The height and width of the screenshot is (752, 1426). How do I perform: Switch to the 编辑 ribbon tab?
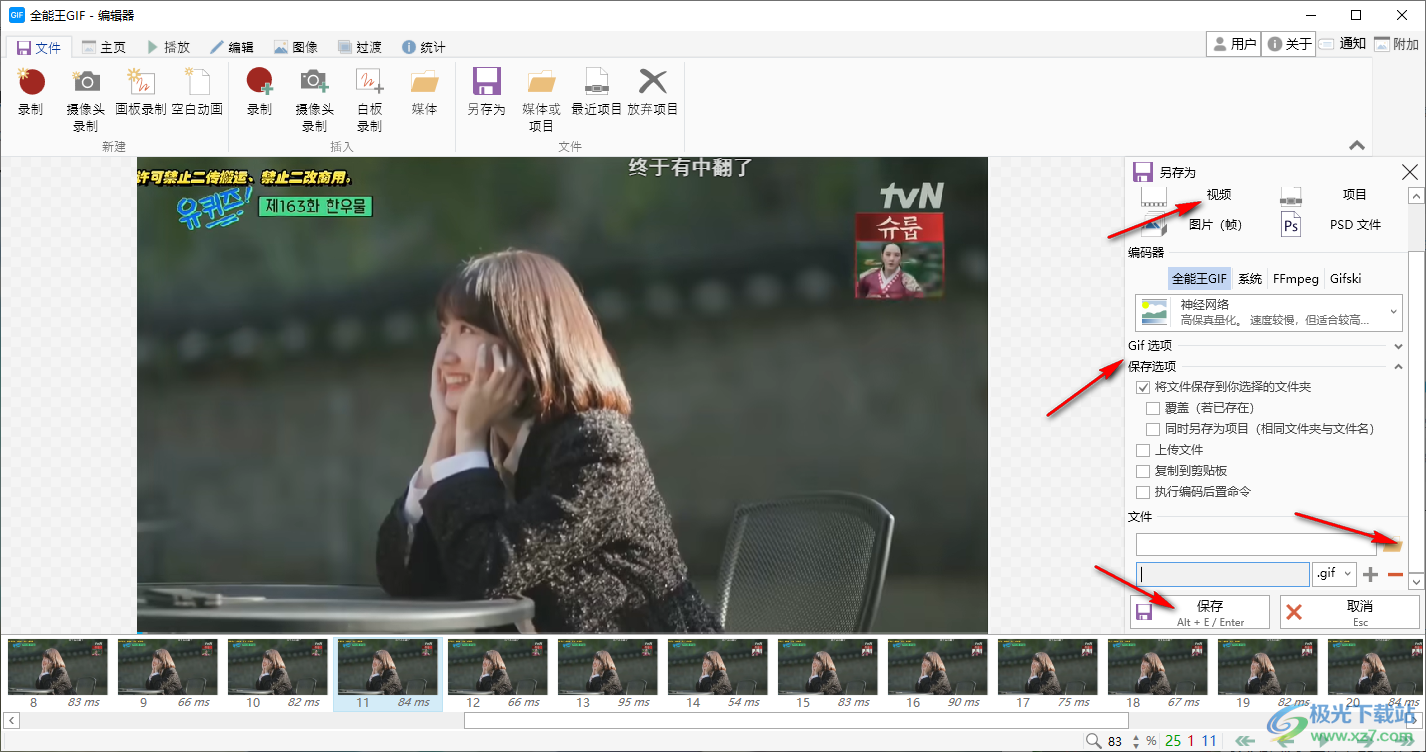click(232, 47)
